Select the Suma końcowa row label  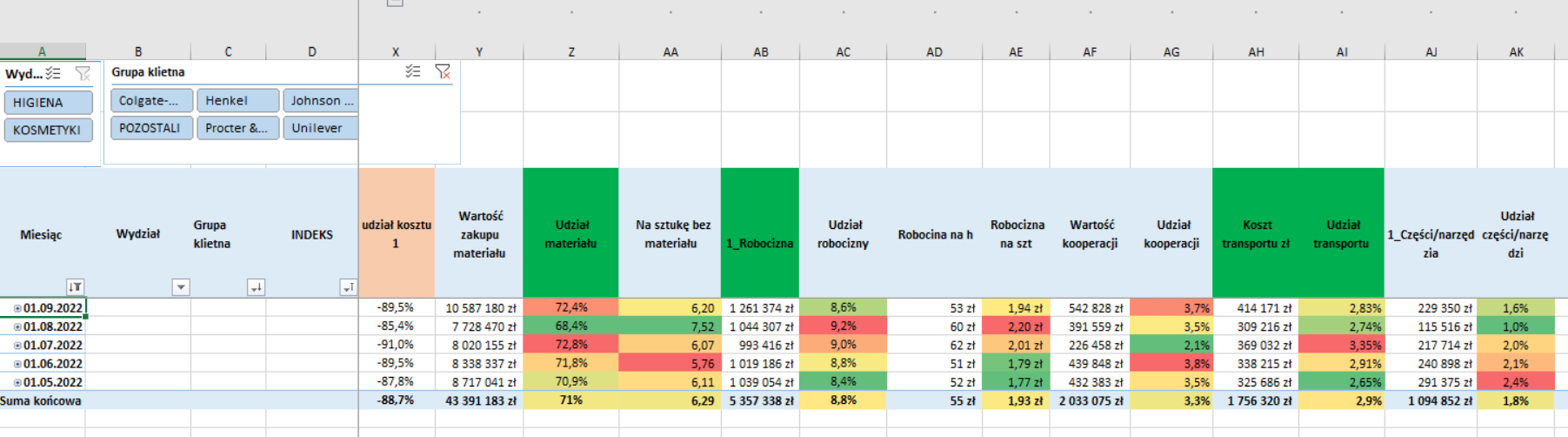click(x=41, y=400)
